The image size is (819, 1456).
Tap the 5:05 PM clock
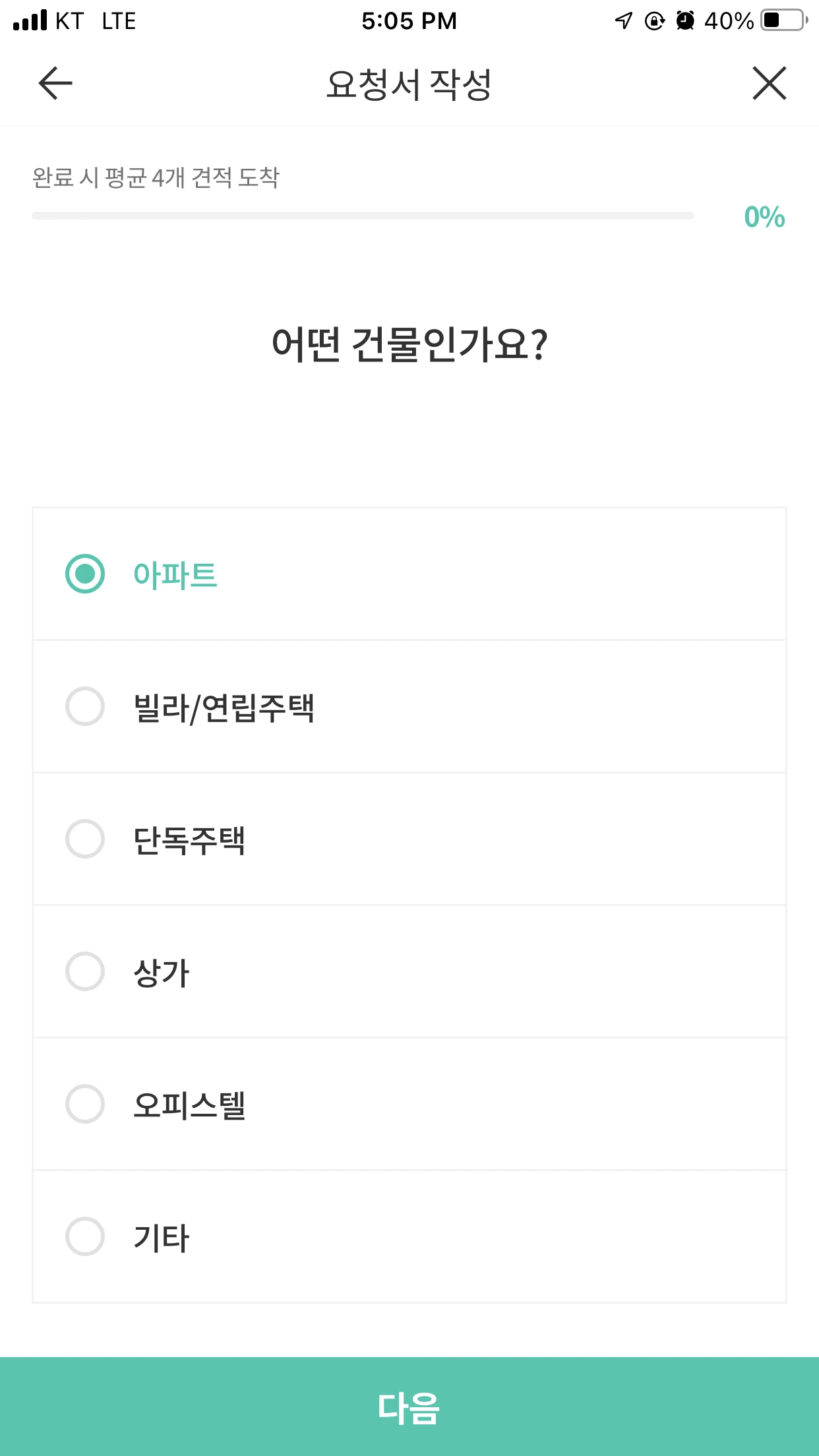click(x=409, y=21)
